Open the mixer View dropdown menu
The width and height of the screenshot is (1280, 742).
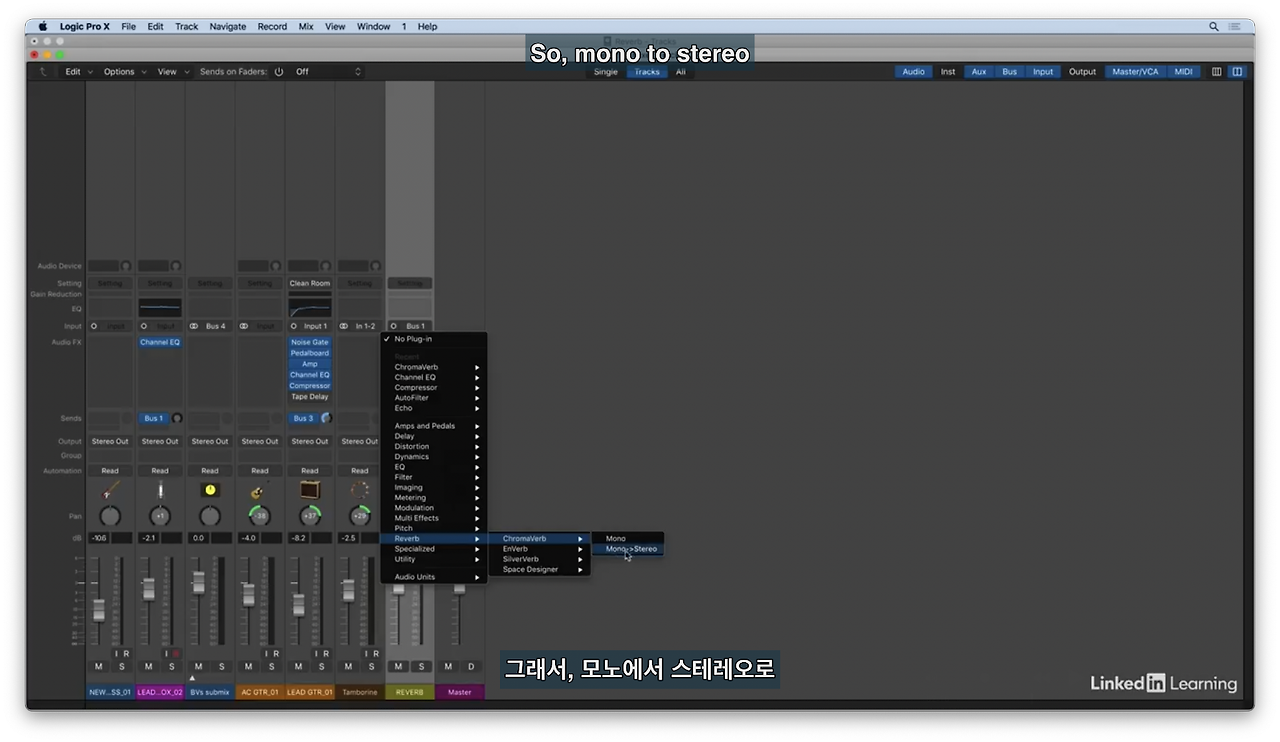click(x=172, y=72)
